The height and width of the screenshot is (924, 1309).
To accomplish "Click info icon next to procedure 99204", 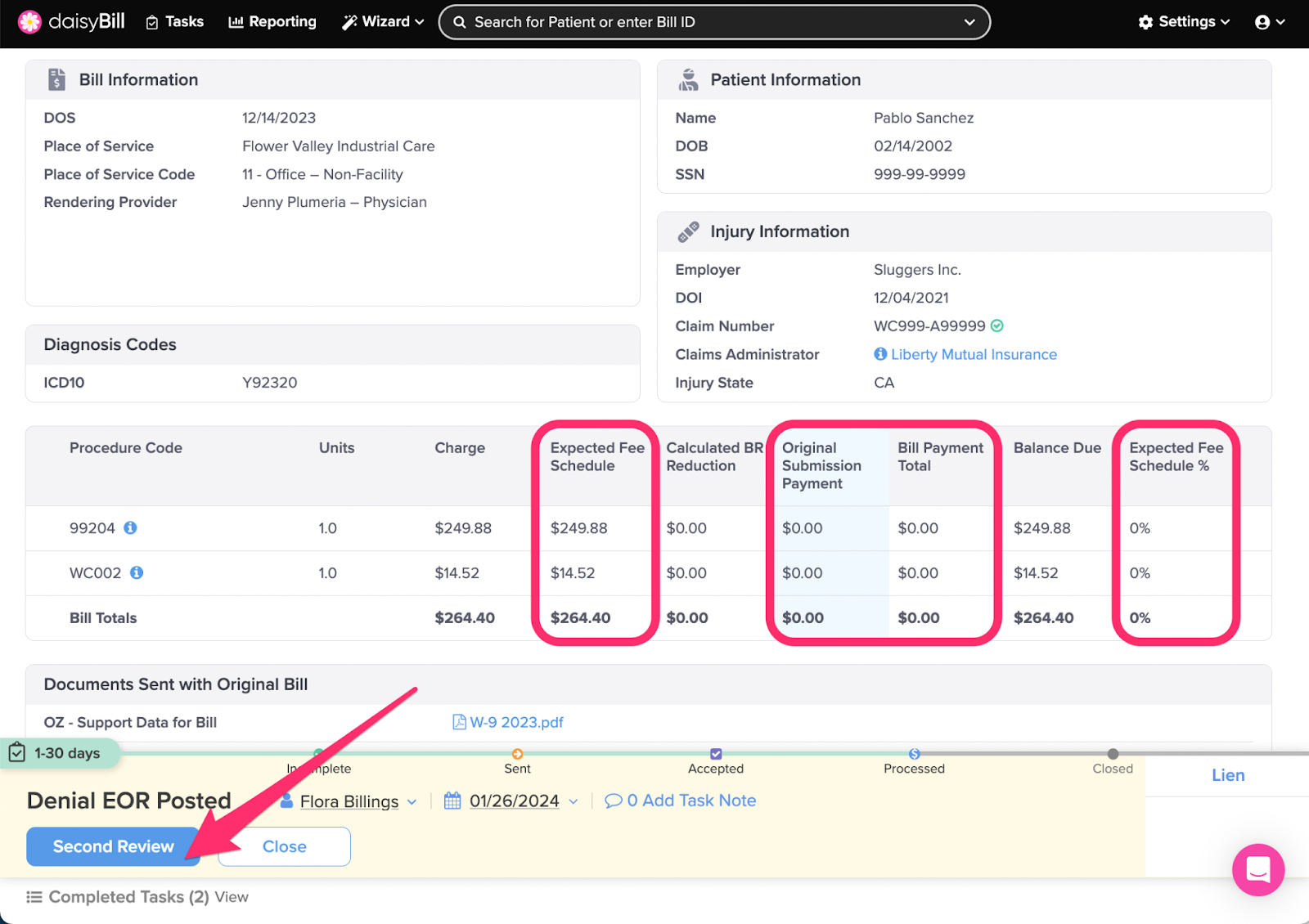I will click(130, 528).
